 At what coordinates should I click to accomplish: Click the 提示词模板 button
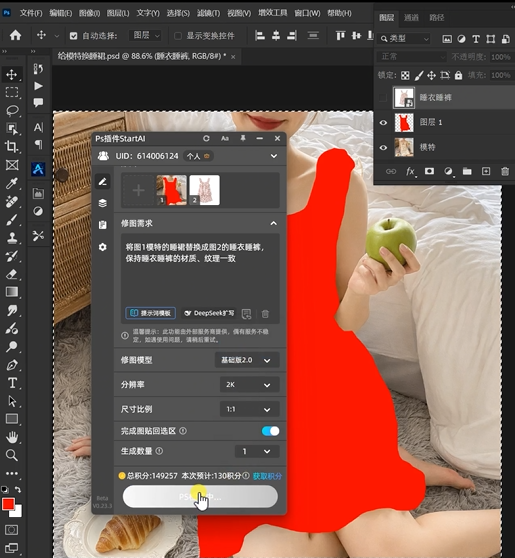150,313
